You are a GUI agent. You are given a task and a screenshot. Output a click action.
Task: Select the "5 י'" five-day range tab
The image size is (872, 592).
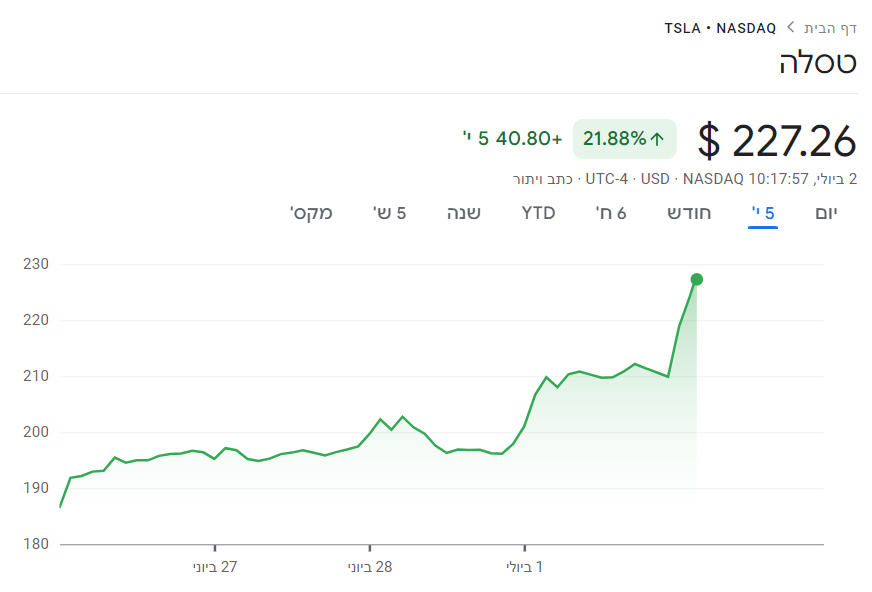(763, 212)
